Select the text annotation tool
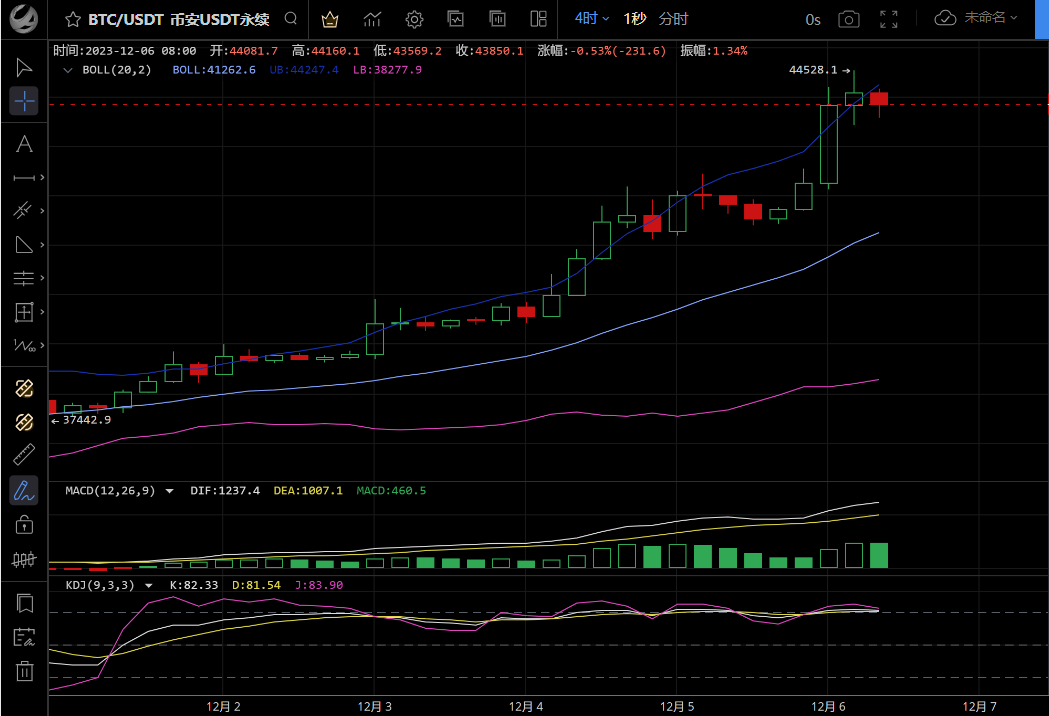 pos(24,144)
